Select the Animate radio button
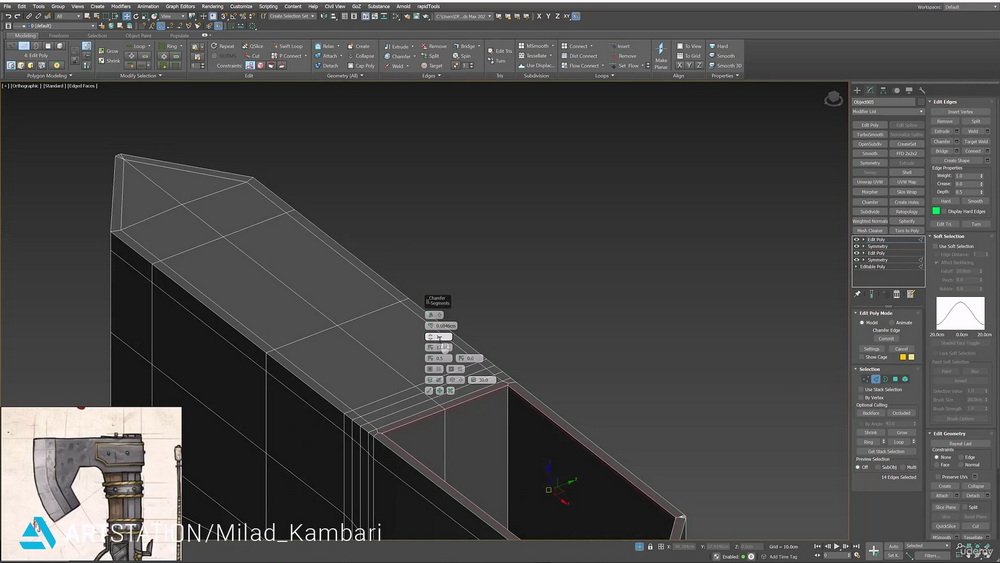 pyautogui.click(x=892, y=323)
